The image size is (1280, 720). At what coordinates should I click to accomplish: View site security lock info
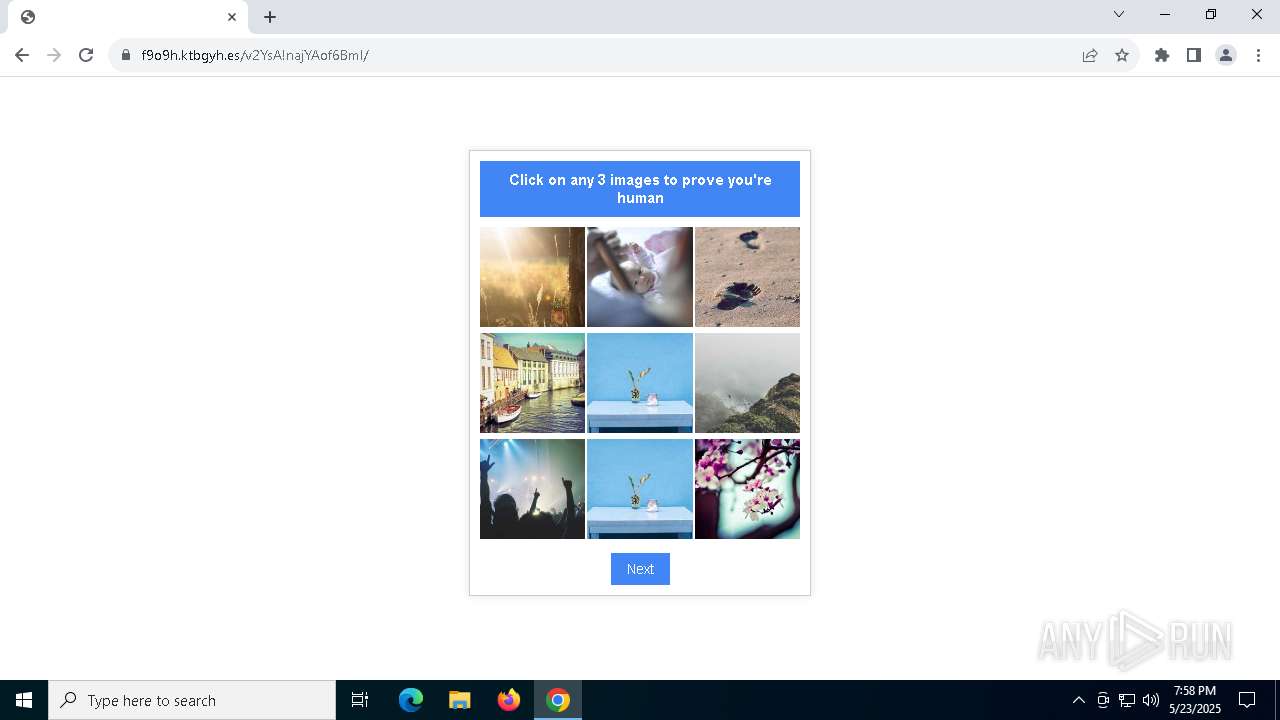(126, 55)
